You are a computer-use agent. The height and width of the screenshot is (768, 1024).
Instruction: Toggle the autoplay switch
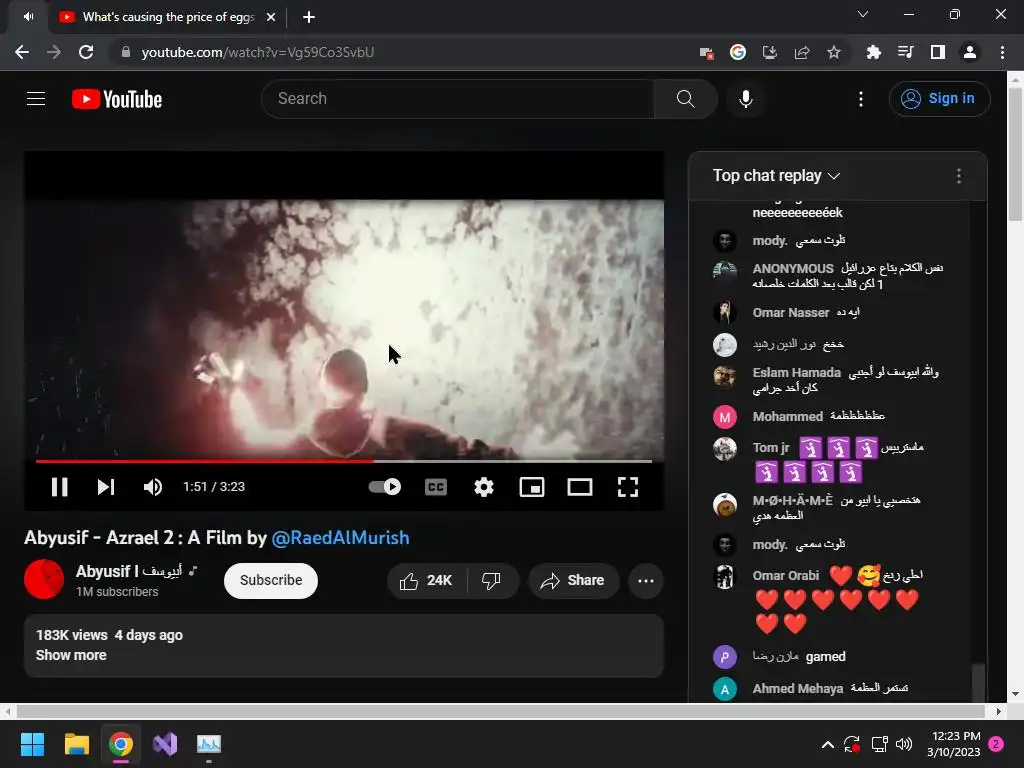click(x=385, y=487)
